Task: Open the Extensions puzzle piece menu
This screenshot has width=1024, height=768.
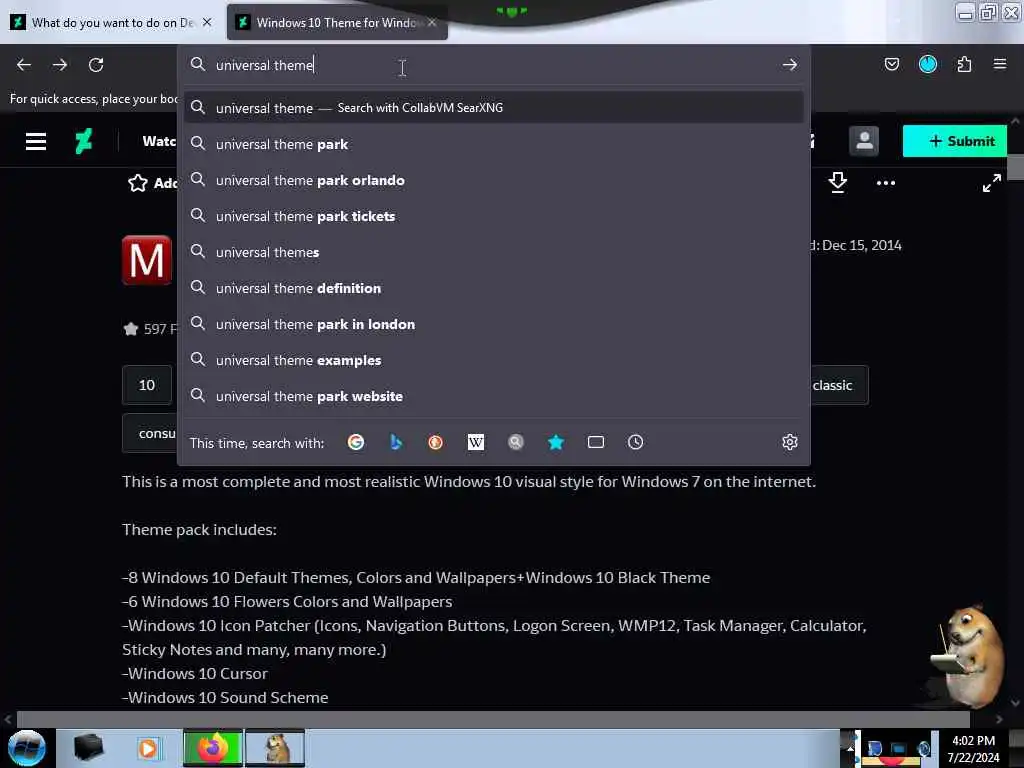Action: click(964, 64)
